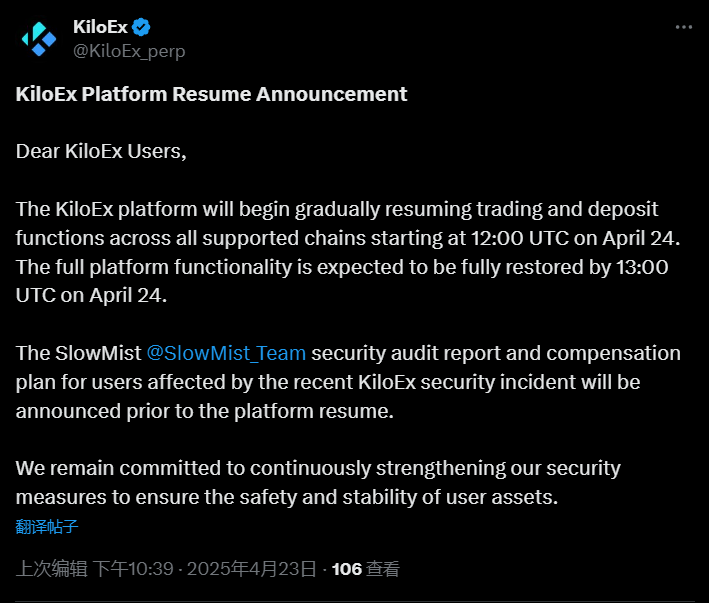Click the 查看 views label
This screenshot has height=603, width=709.
click(x=383, y=569)
